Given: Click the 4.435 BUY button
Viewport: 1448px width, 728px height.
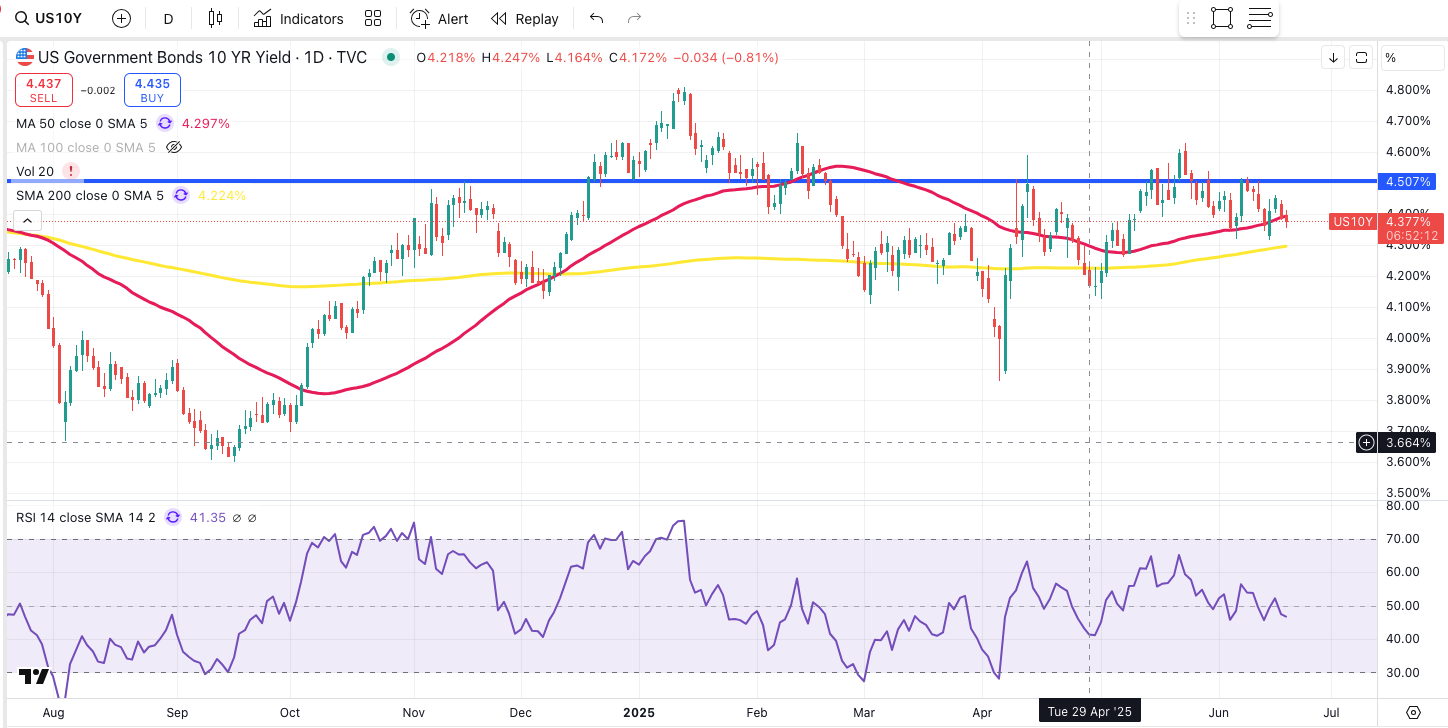Looking at the screenshot, I should [x=152, y=90].
